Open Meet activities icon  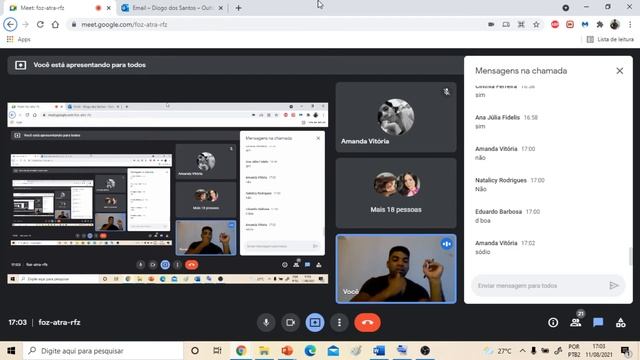pos(621,323)
